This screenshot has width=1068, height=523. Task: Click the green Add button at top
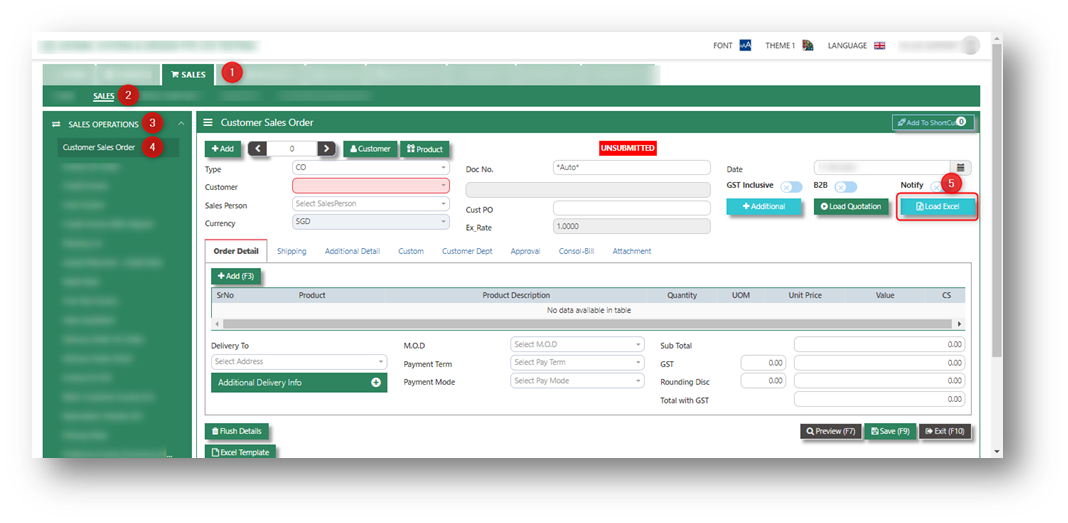(222, 148)
